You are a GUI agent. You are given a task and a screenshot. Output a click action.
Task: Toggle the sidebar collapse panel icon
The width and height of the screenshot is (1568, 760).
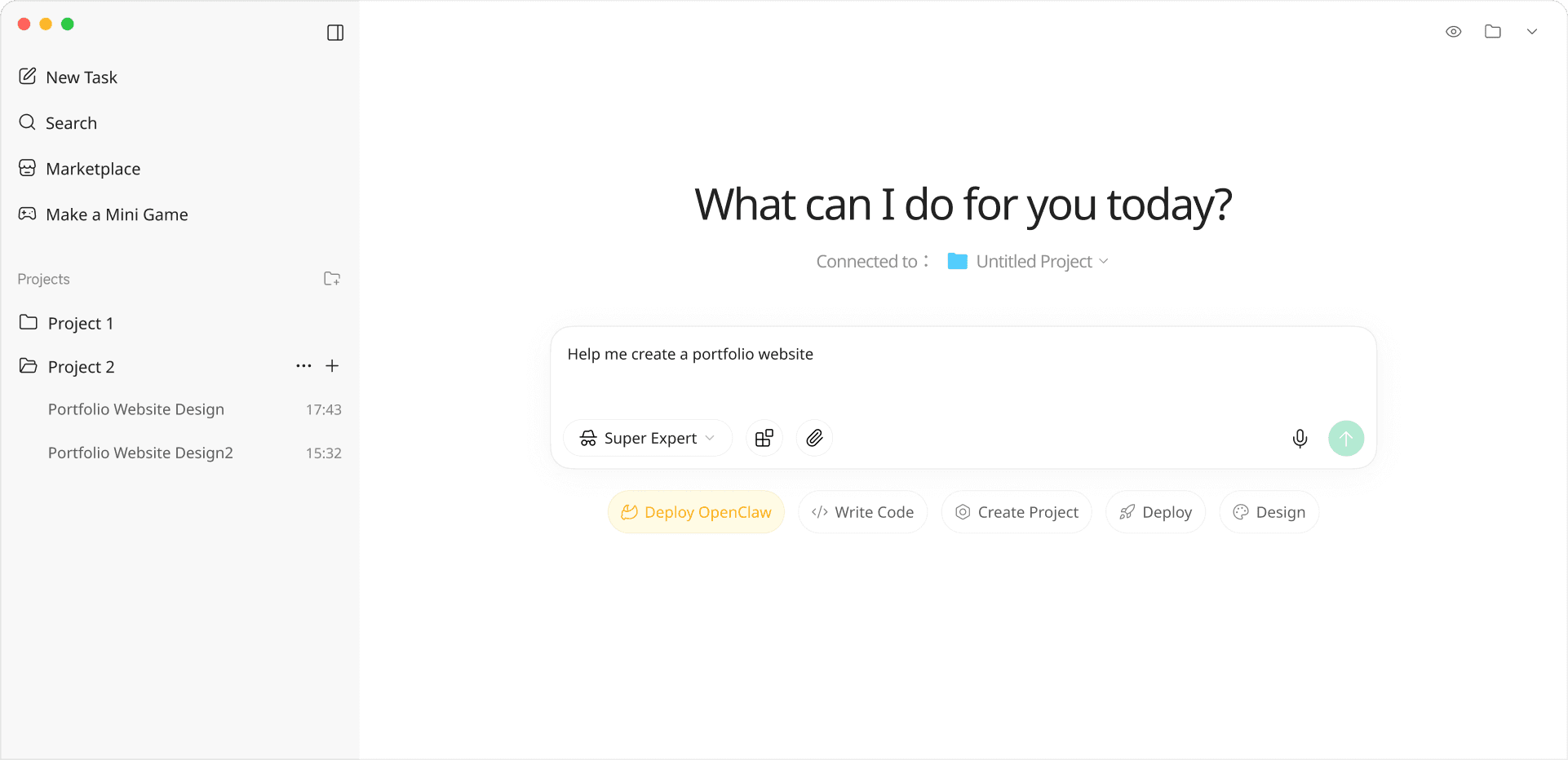coord(335,33)
